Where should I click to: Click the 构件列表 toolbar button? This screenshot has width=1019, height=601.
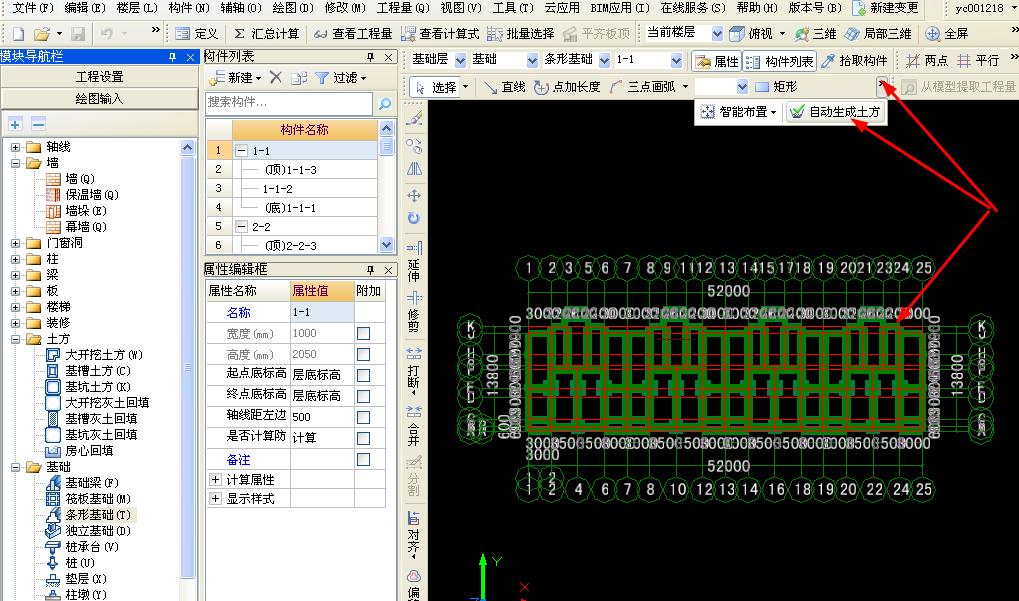point(779,61)
